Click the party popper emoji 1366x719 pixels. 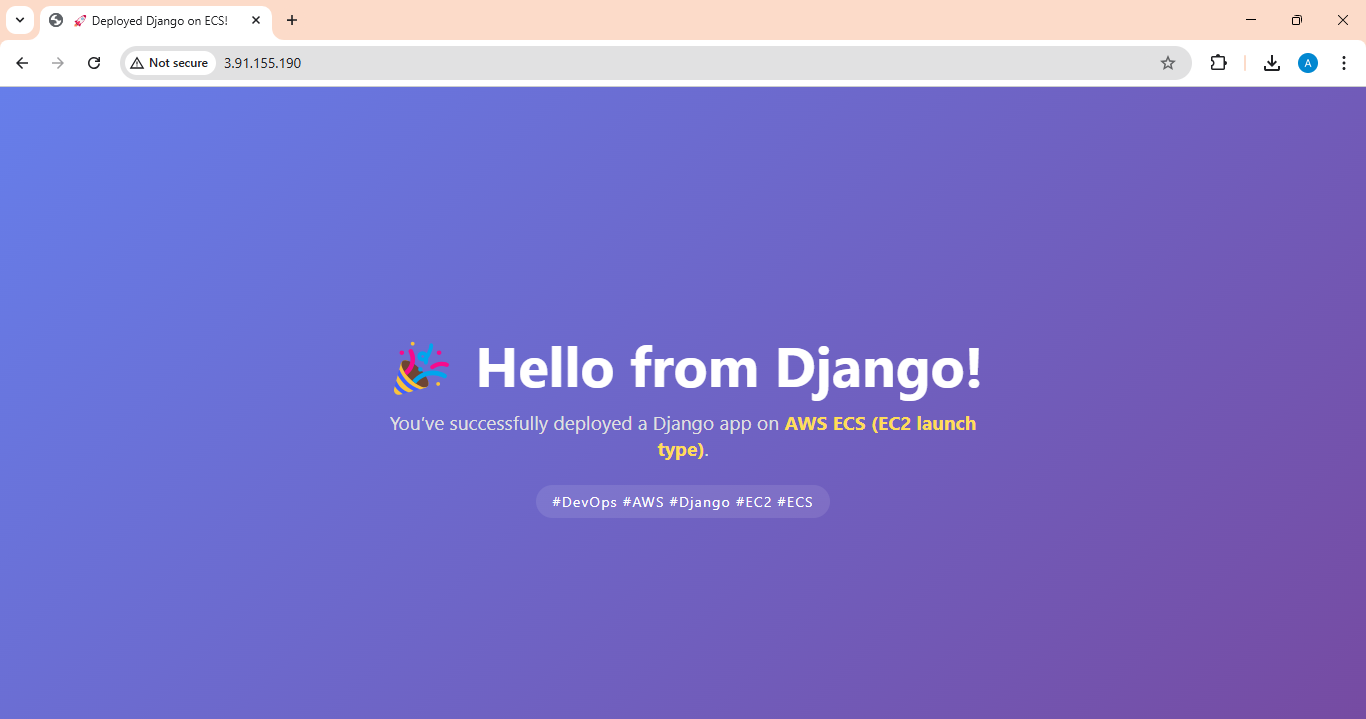click(420, 368)
